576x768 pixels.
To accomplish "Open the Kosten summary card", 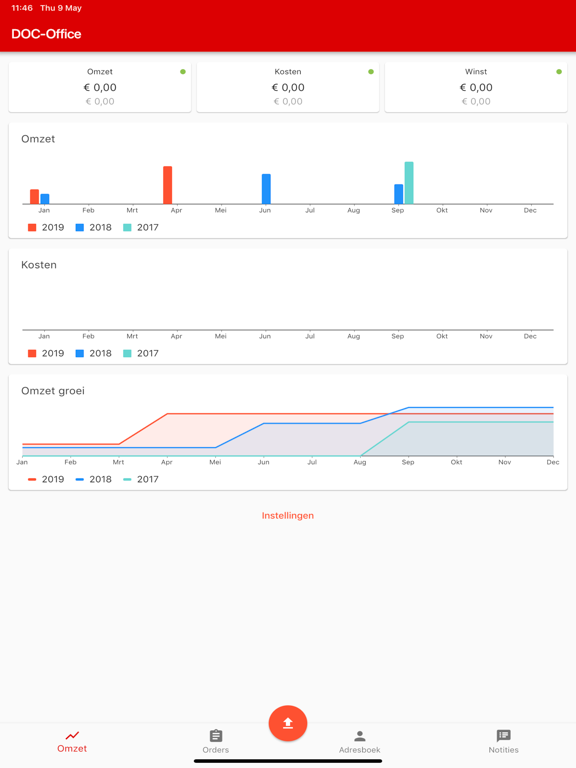I will tap(288, 87).
